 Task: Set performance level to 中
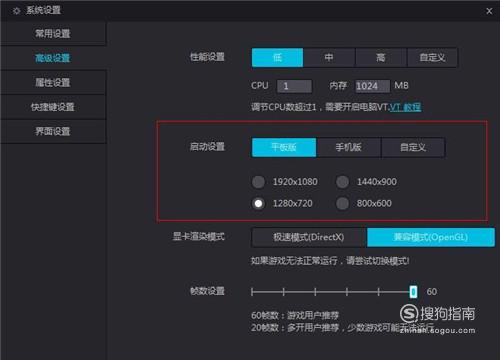click(x=329, y=58)
